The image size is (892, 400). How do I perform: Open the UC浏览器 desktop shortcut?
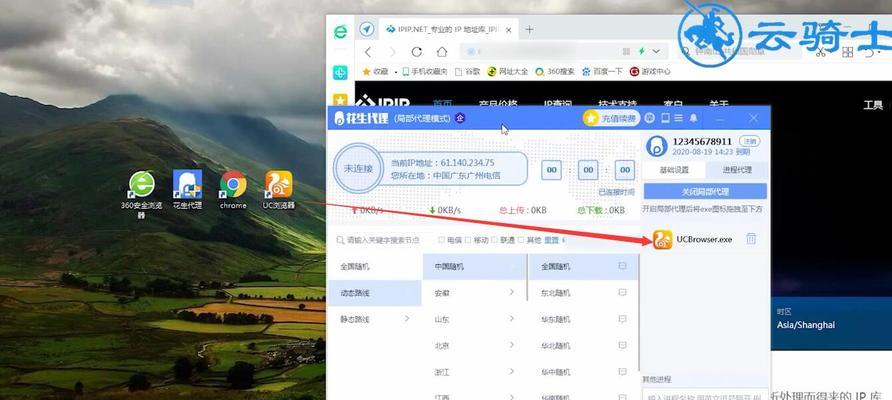(279, 189)
